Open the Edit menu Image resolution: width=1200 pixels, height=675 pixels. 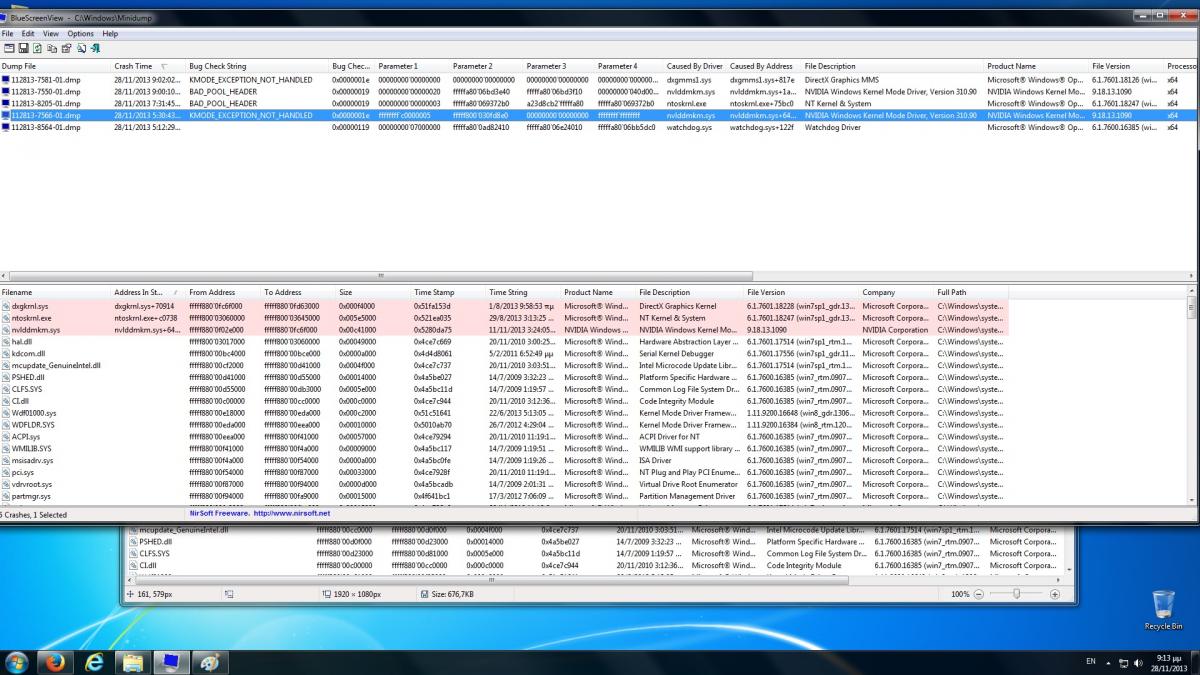point(28,34)
